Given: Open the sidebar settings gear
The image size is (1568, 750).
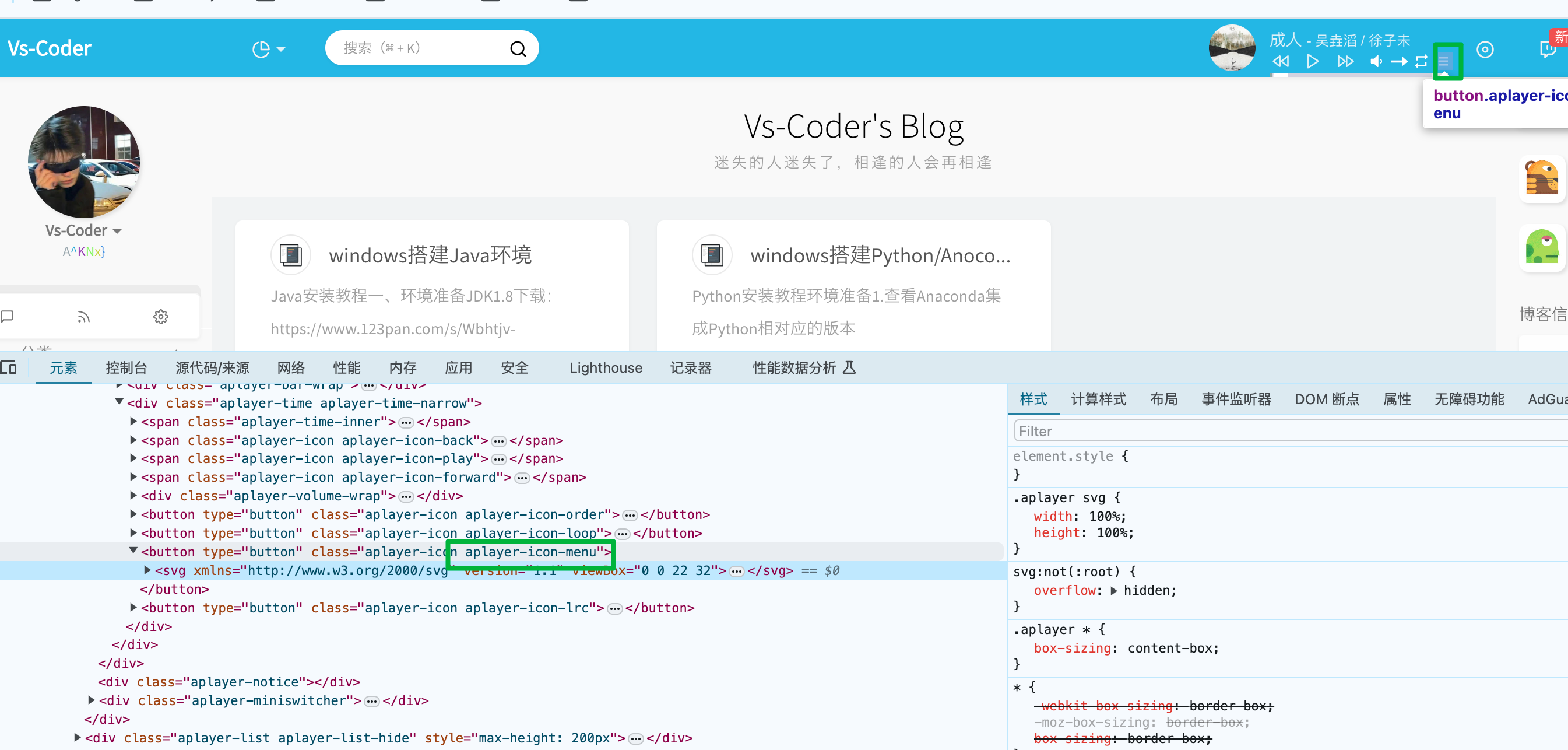Looking at the screenshot, I should click(x=161, y=317).
